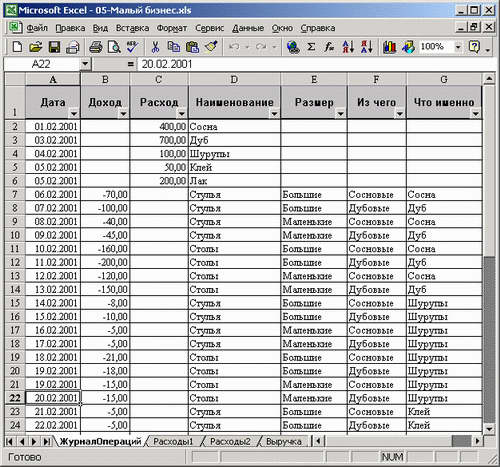Click the vertical scrollbar down arrow
500x467 pixels.
(x=489, y=428)
